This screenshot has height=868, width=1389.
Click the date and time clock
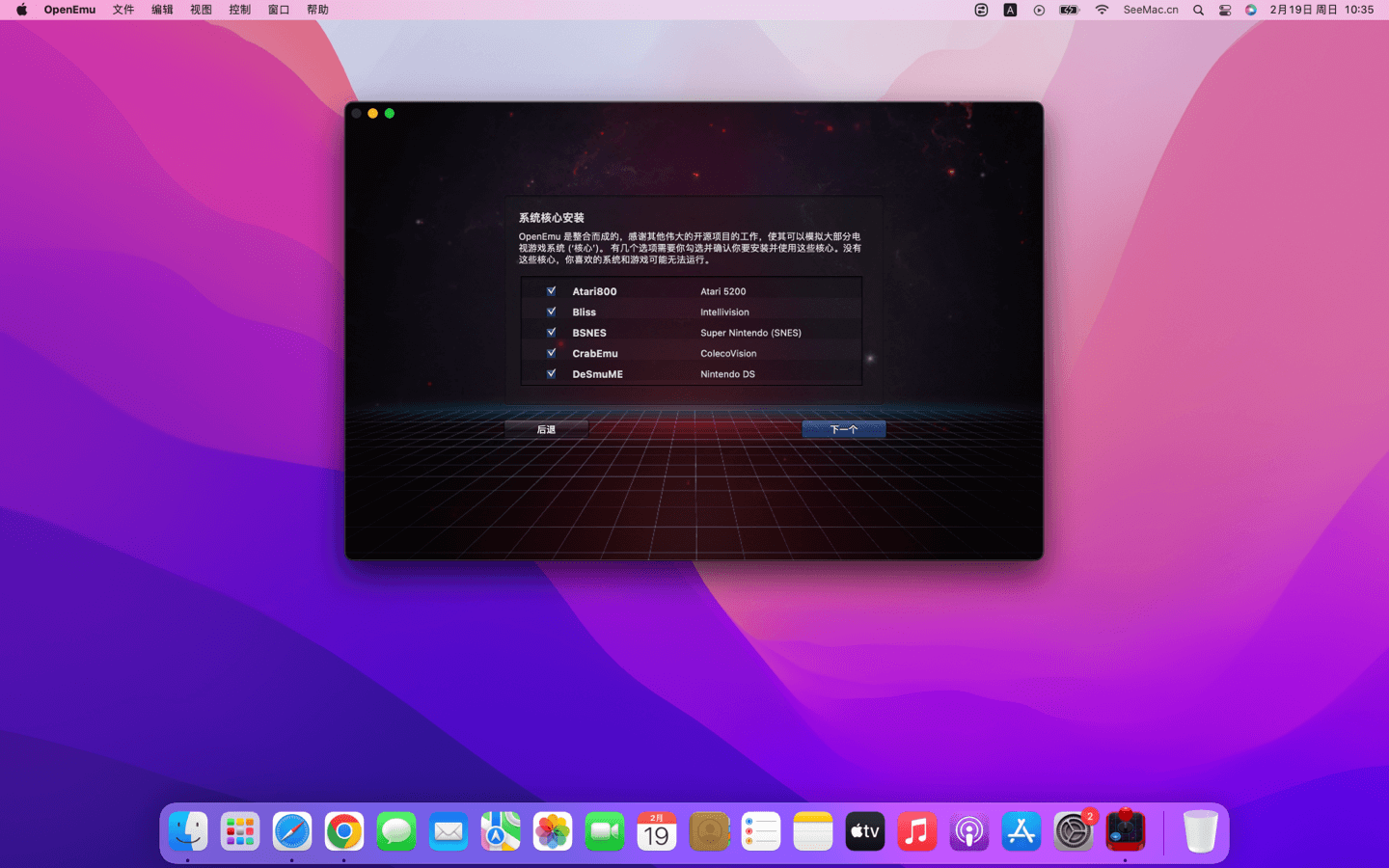[1321, 10]
